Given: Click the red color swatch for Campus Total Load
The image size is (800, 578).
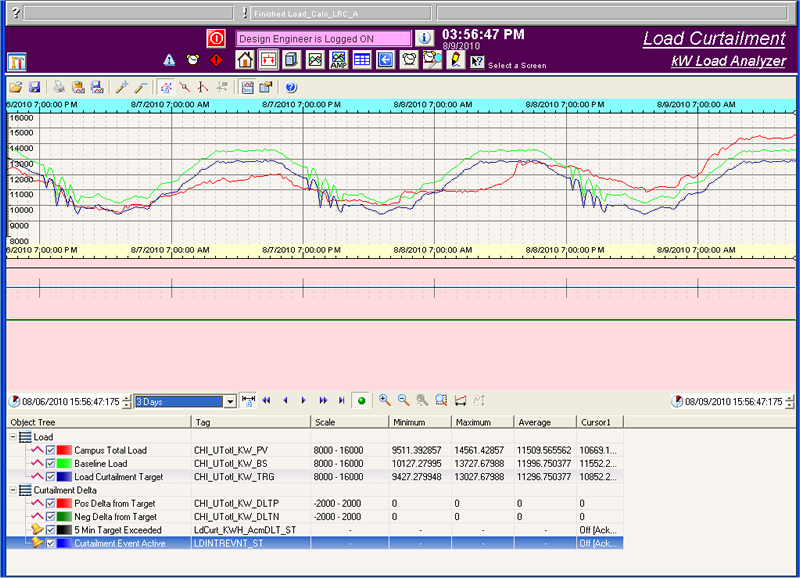Looking at the screenshot, I should point(63,451).
